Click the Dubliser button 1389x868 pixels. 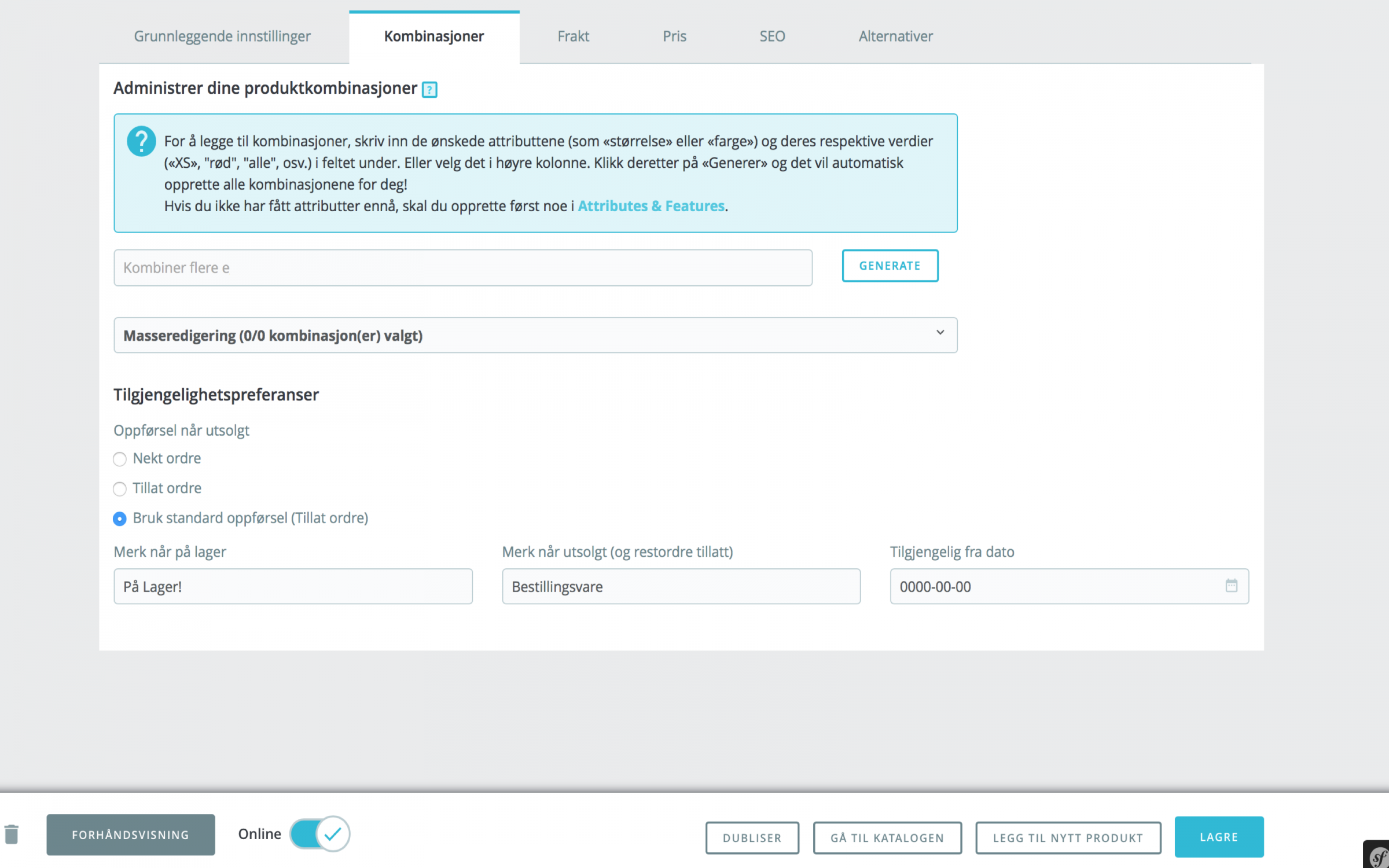(752, 837)
